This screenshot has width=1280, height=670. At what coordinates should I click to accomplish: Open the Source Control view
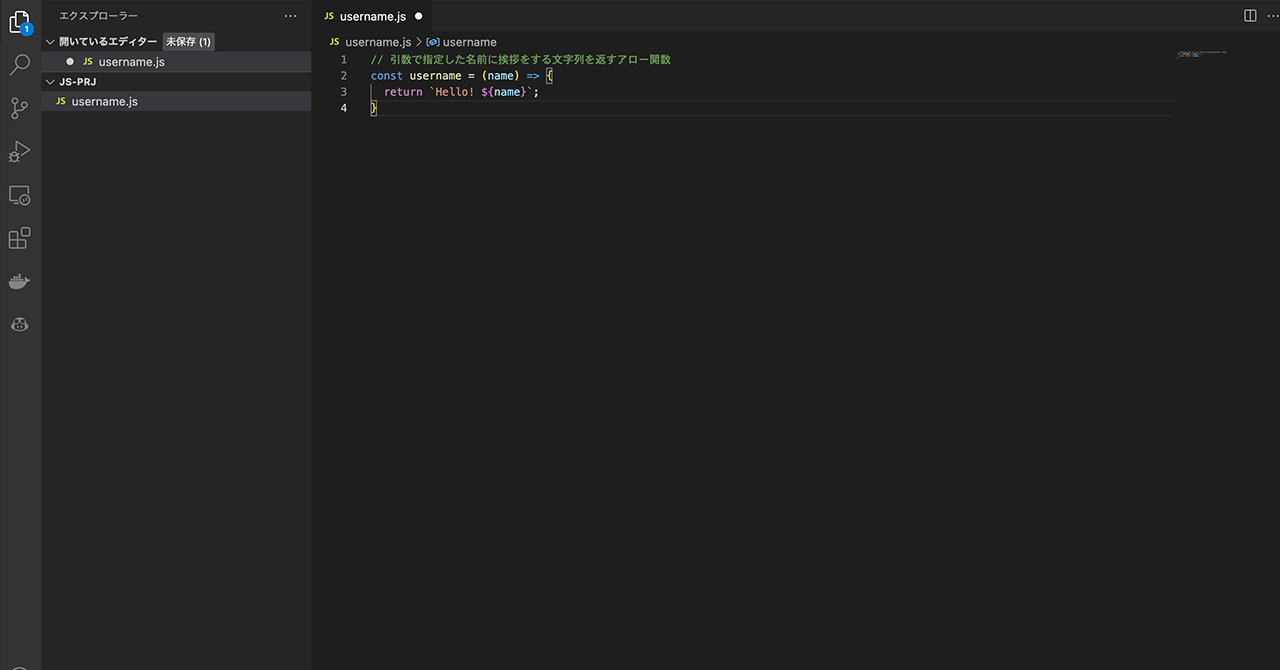tap(19, 109)
